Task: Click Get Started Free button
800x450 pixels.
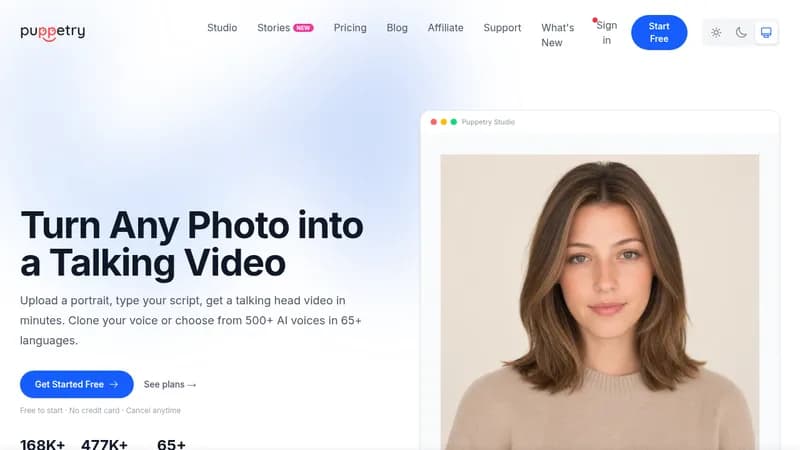Action: tap(77, 384)
